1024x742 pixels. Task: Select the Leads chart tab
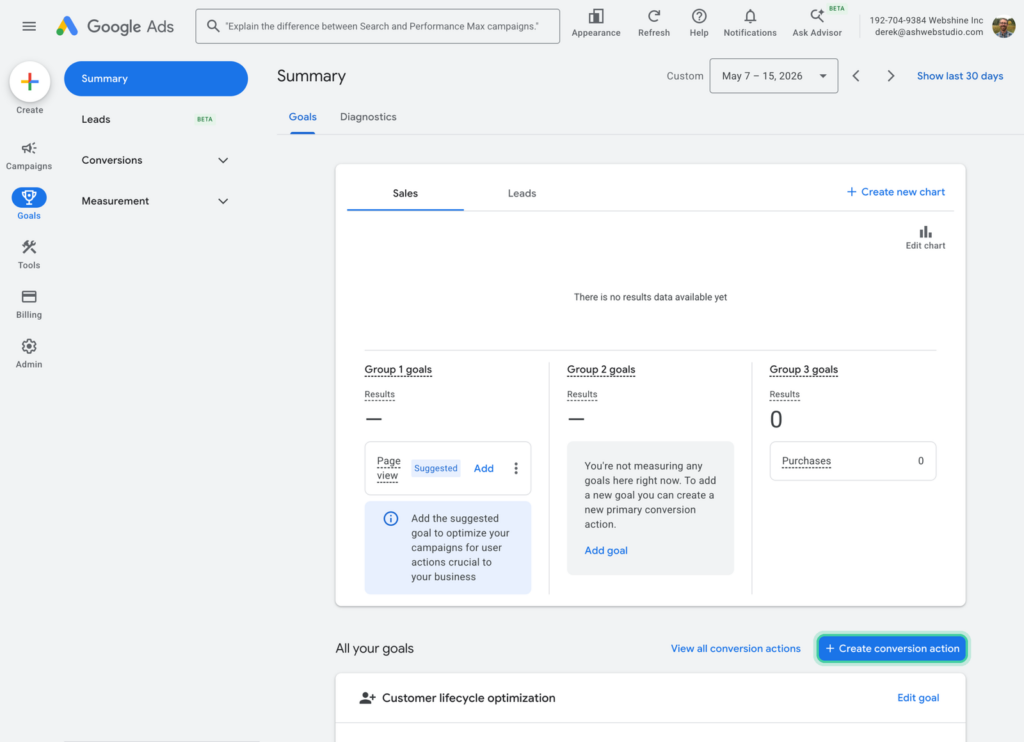pos(522,193)
